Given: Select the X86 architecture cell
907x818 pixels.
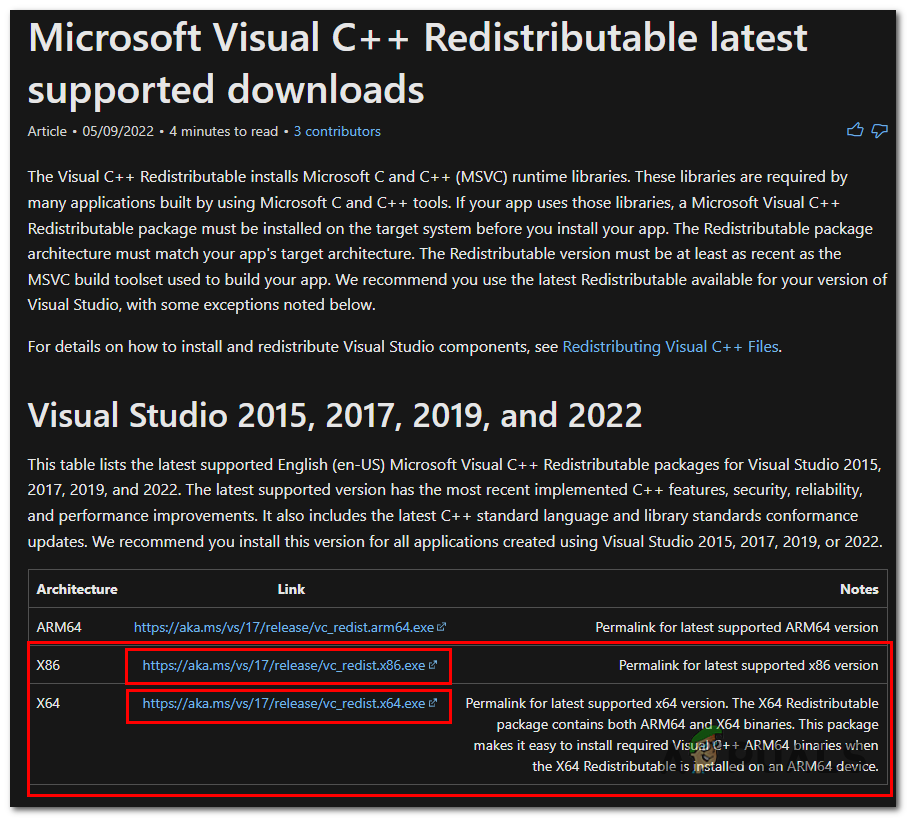Looking at the screenshot, I should (x=48, y=665).
